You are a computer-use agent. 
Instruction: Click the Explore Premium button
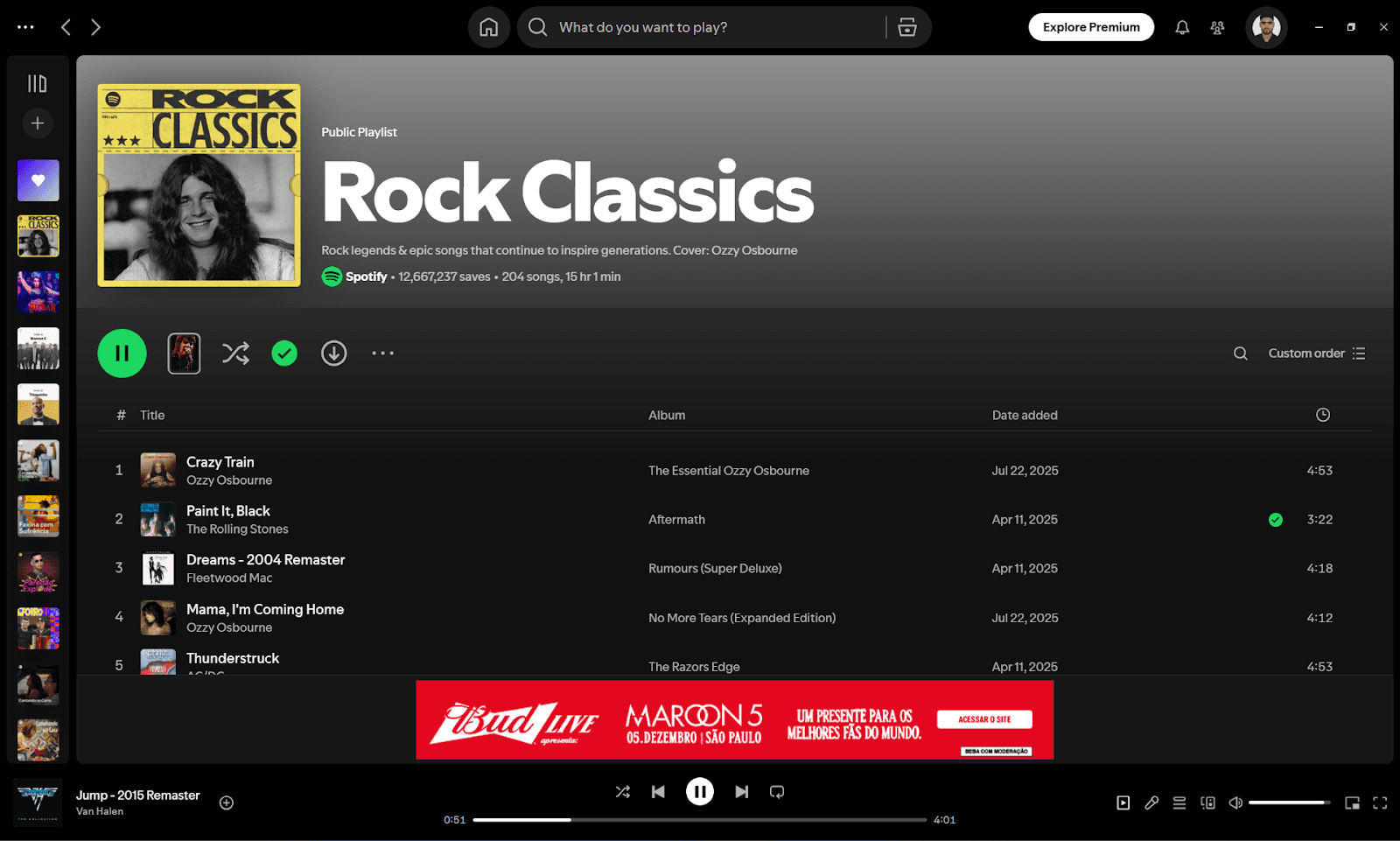tap(1091, 27)
